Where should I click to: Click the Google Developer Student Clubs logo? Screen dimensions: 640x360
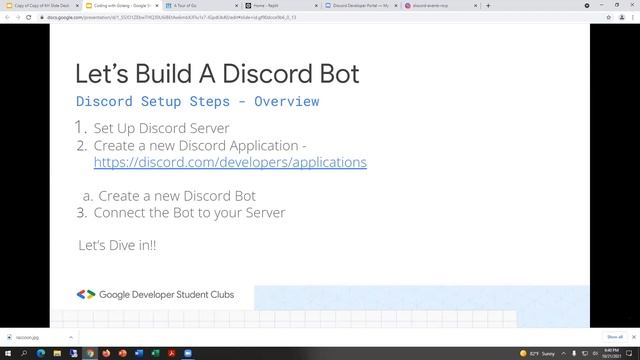pyautogui.click(x=155, y=294)
